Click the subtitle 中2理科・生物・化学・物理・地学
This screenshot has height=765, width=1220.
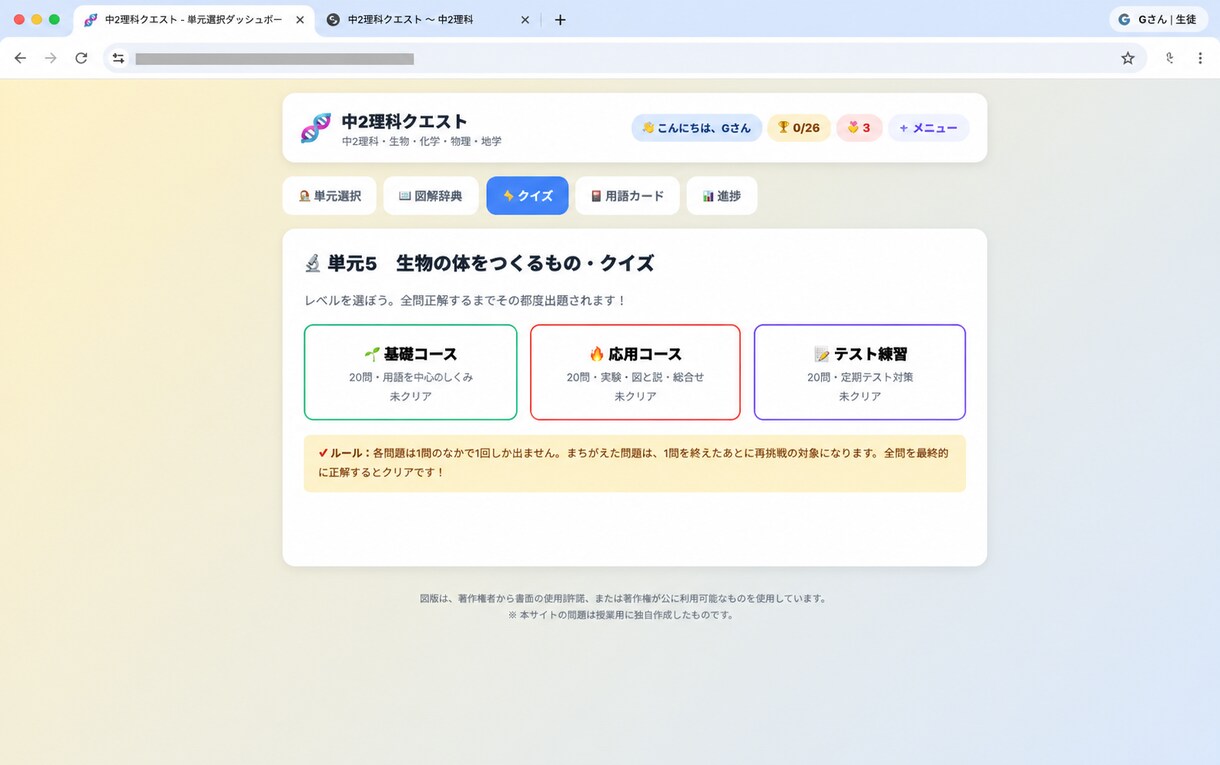422,142
